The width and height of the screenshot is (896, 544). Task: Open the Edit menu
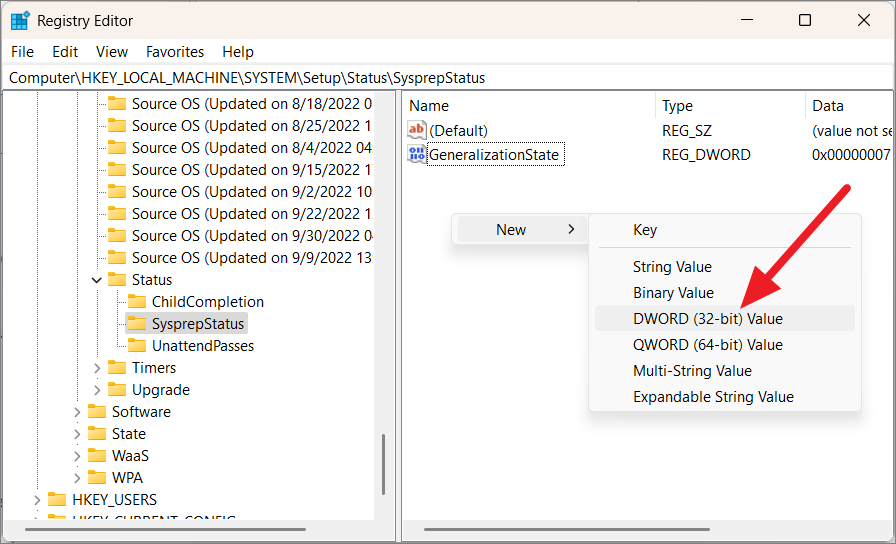pyautogui.click(x=65, y=51)
